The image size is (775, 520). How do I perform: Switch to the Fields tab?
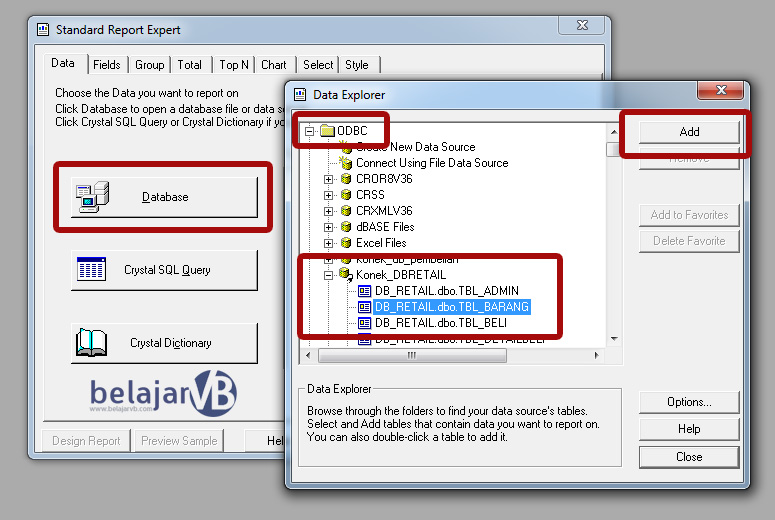[107, 65]
